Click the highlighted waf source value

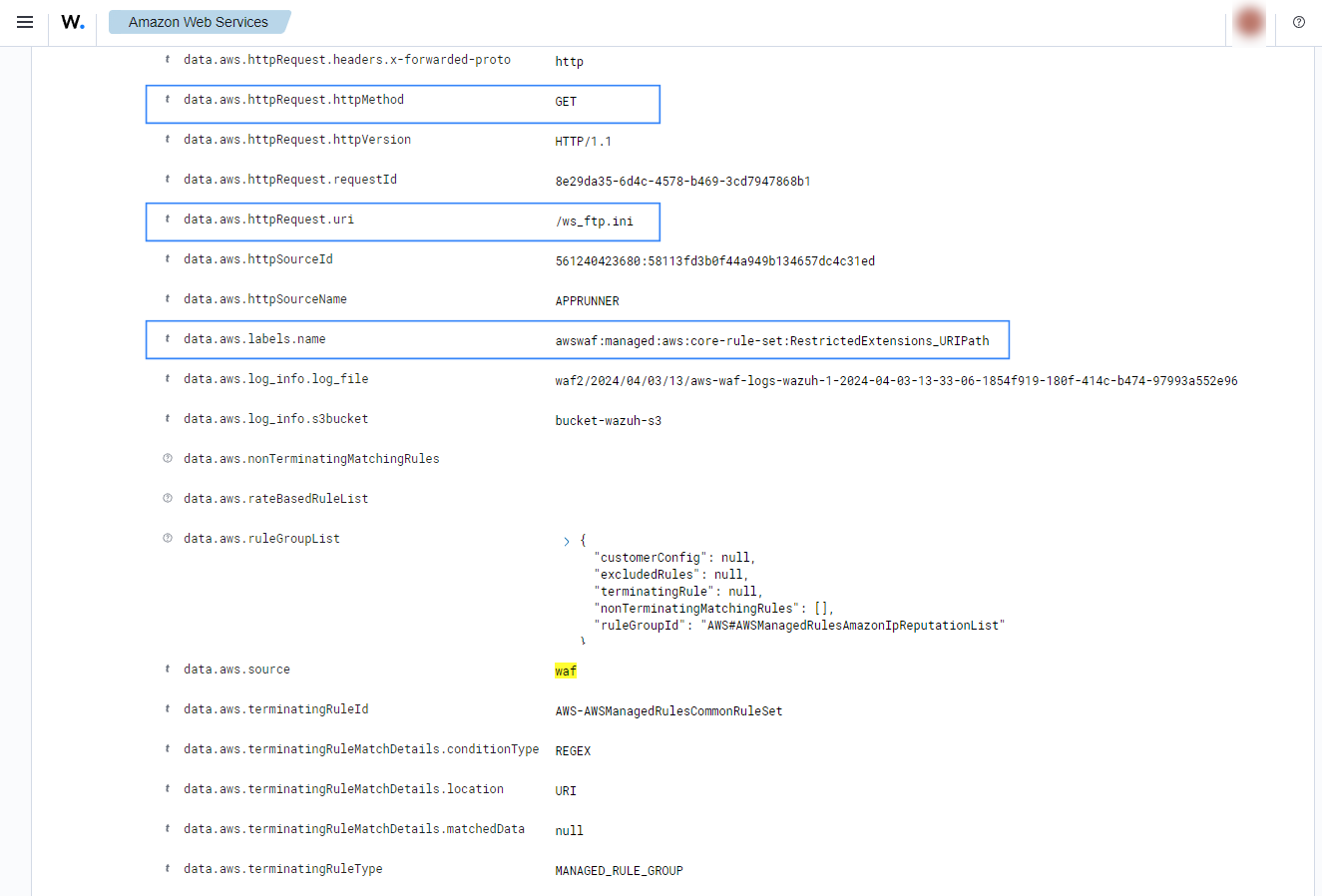coord(566,672)
